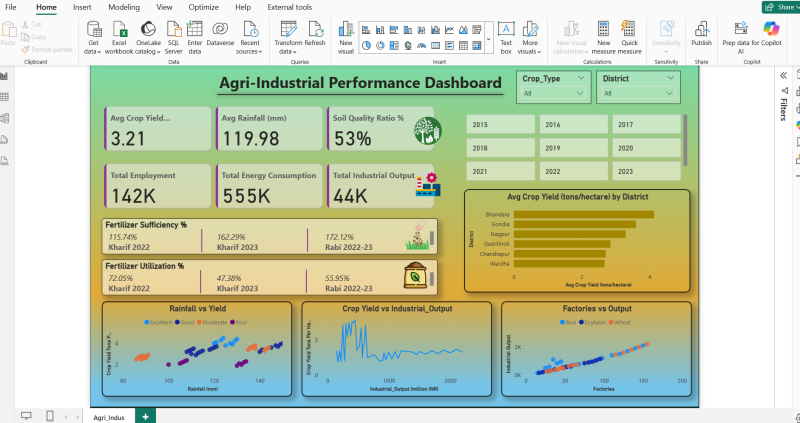Collapse the Filters pane arrows

783,76
